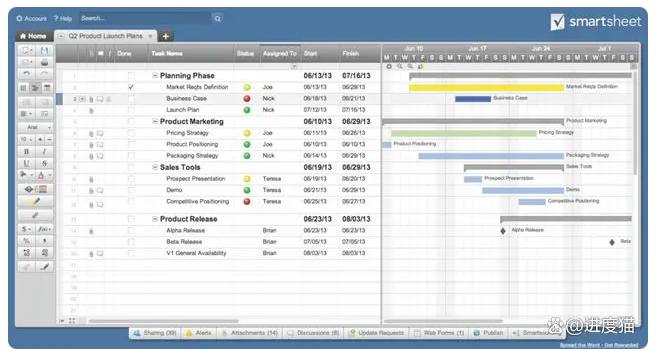
Task: Open the fx formula dropdown
Action: click(x=44, y=229)
